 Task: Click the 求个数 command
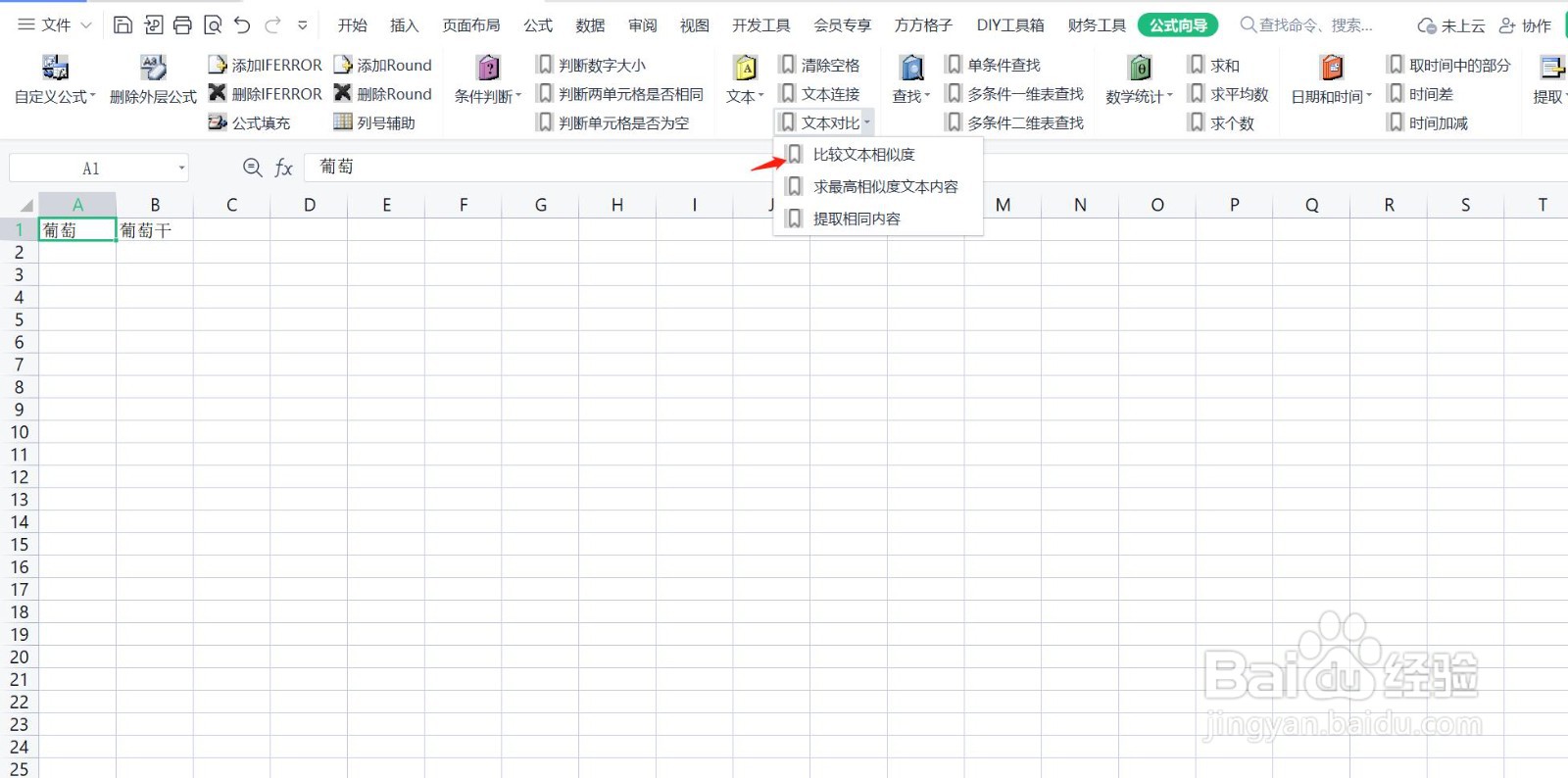pos(1220,122)
